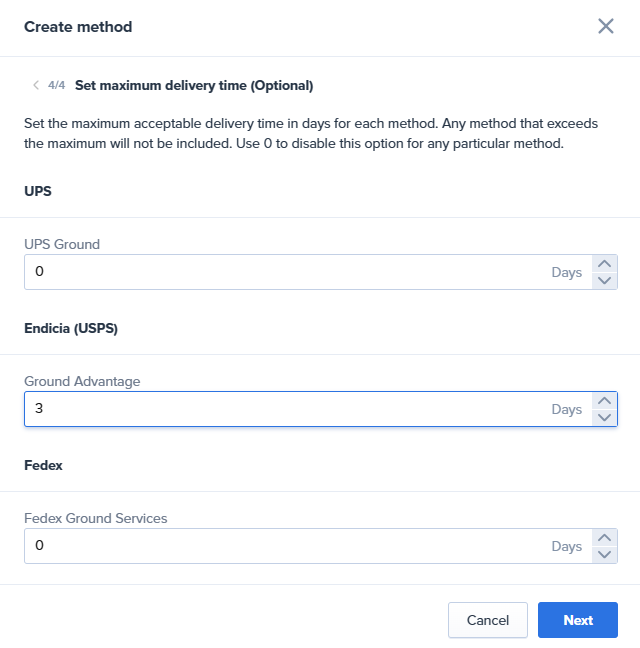The height and width of the screenshot is (648, 640).
Task: Click the Fedex Ground Services label
Action: [x=96, y=518]
